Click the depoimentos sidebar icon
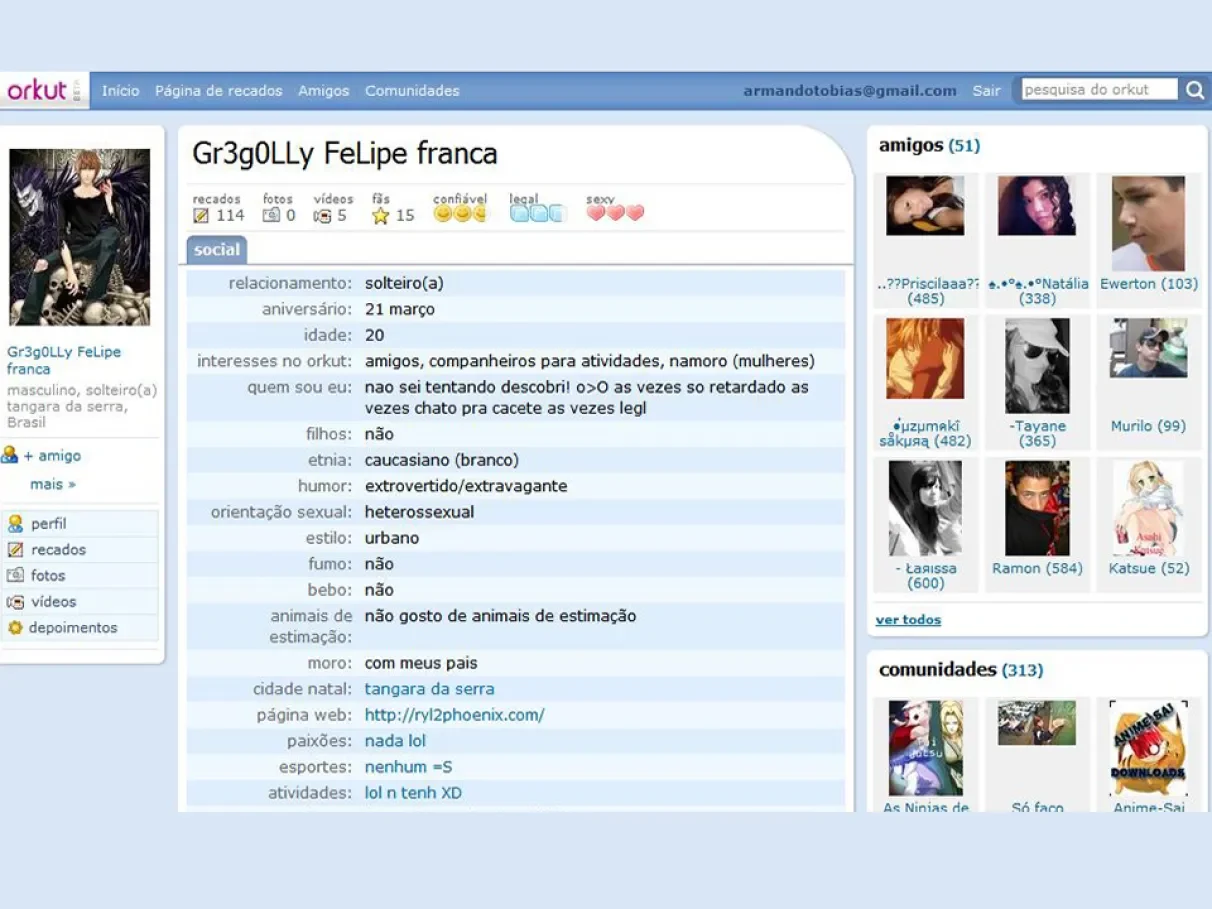 [15, 627]
